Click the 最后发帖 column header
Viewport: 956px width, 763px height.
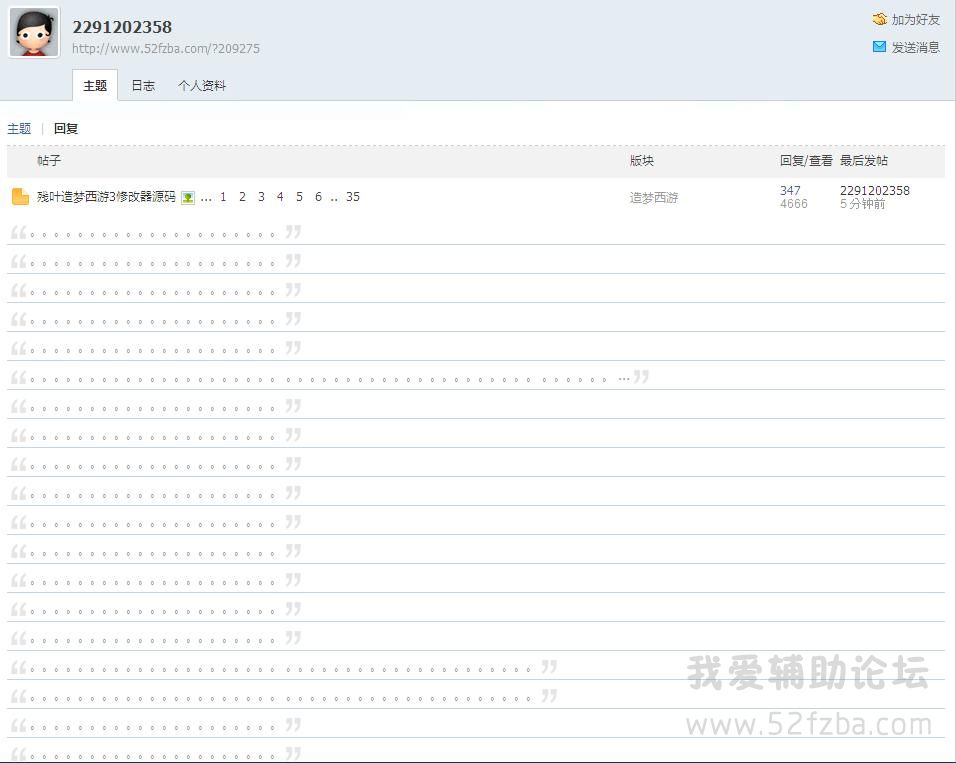point(864,160)
